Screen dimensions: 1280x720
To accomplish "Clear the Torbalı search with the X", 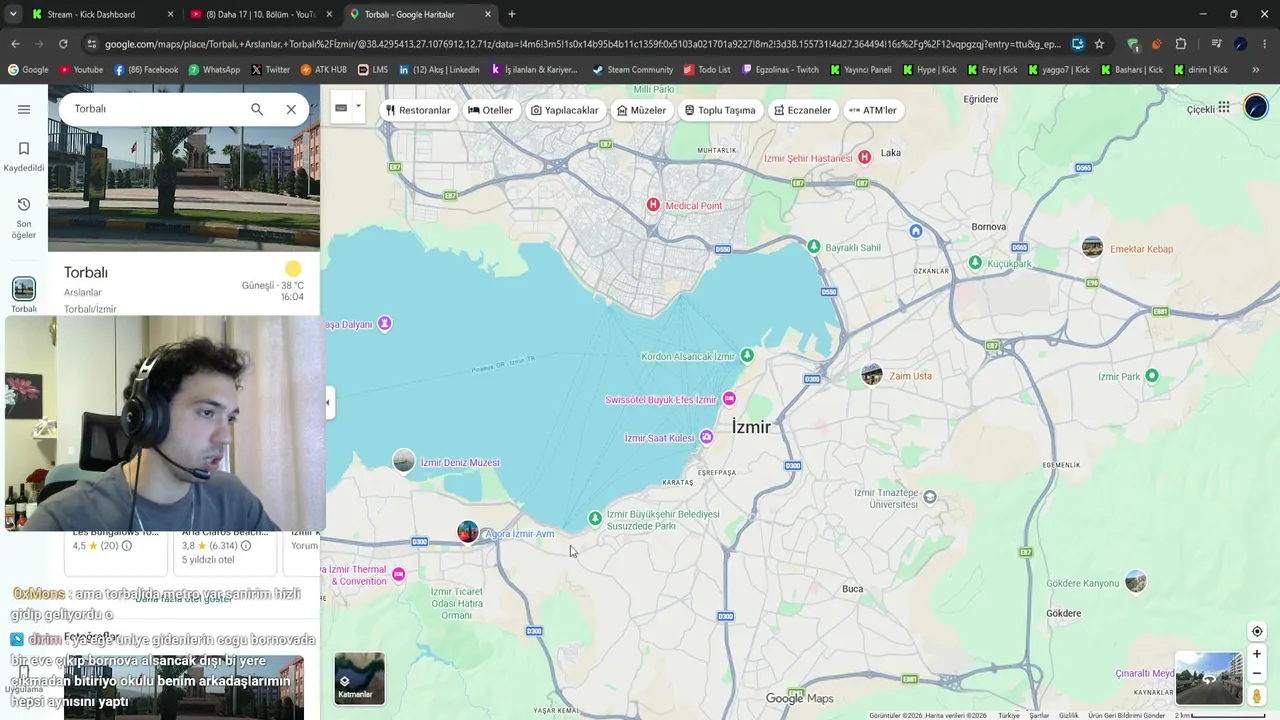I will pyautogui.click(x=291, y=109).
